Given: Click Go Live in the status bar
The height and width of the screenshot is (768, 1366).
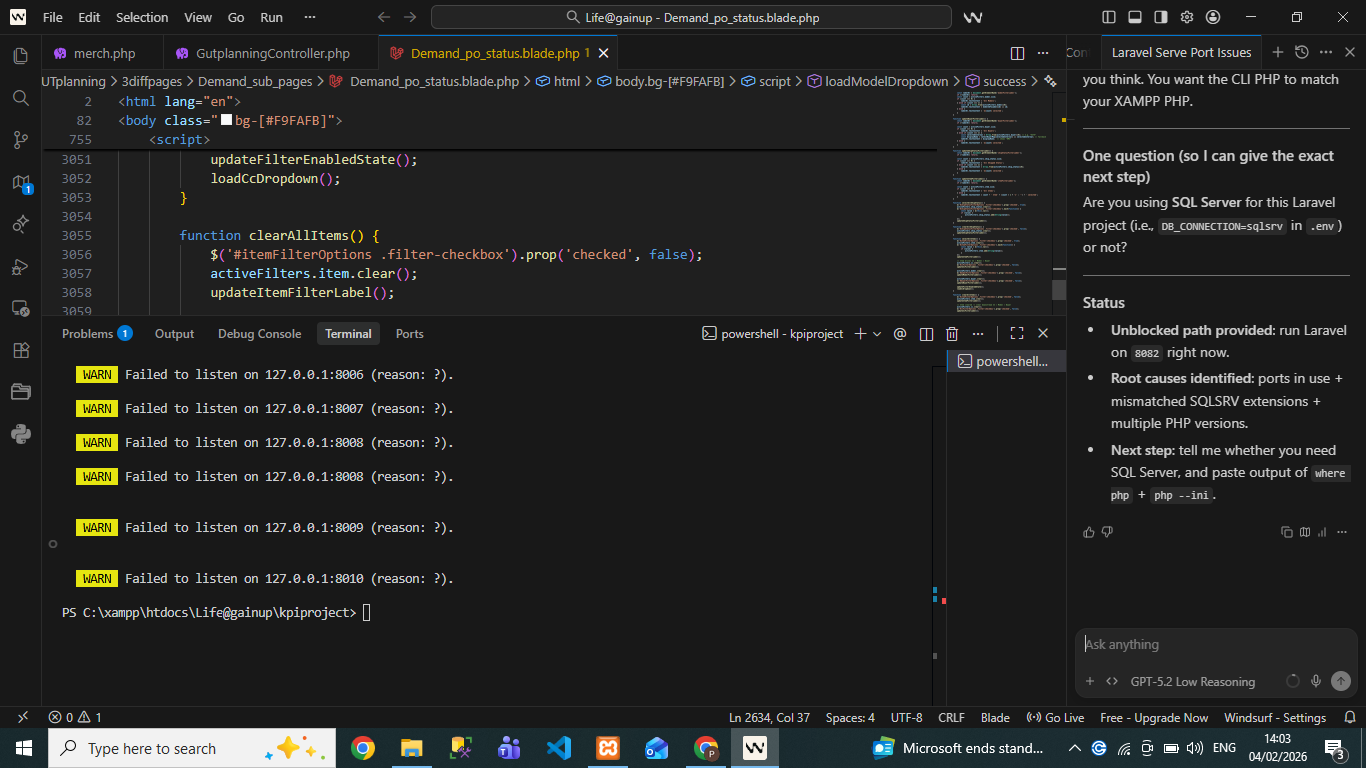Looking at the screenshot, I should 1055,718.
